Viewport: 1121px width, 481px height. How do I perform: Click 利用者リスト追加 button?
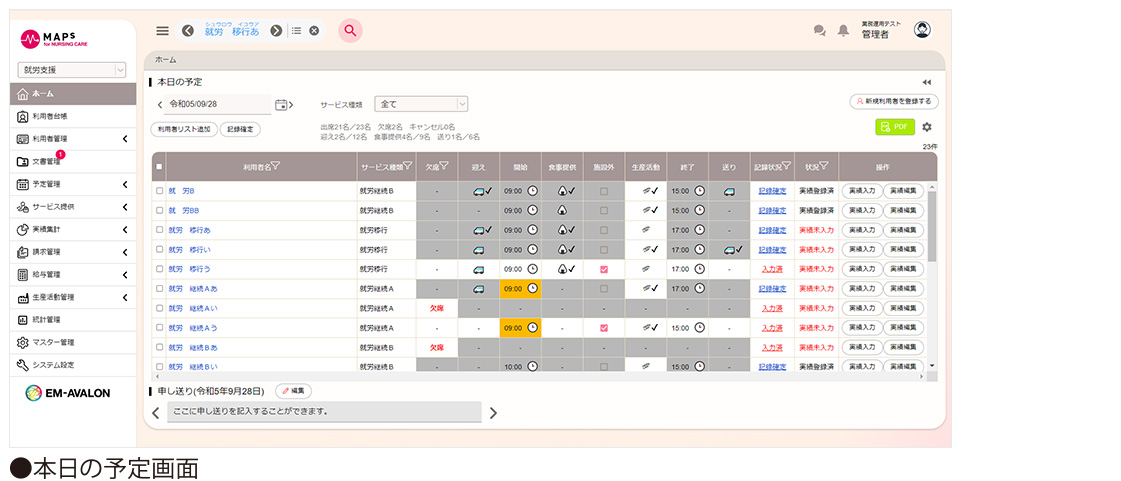184,129
